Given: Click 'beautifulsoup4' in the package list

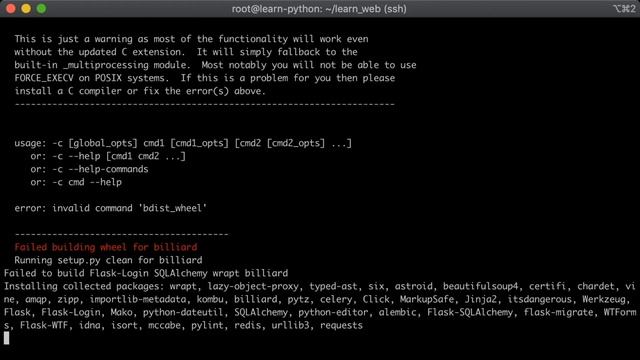Looking at the screenshot, I should (x=481, y=286).
